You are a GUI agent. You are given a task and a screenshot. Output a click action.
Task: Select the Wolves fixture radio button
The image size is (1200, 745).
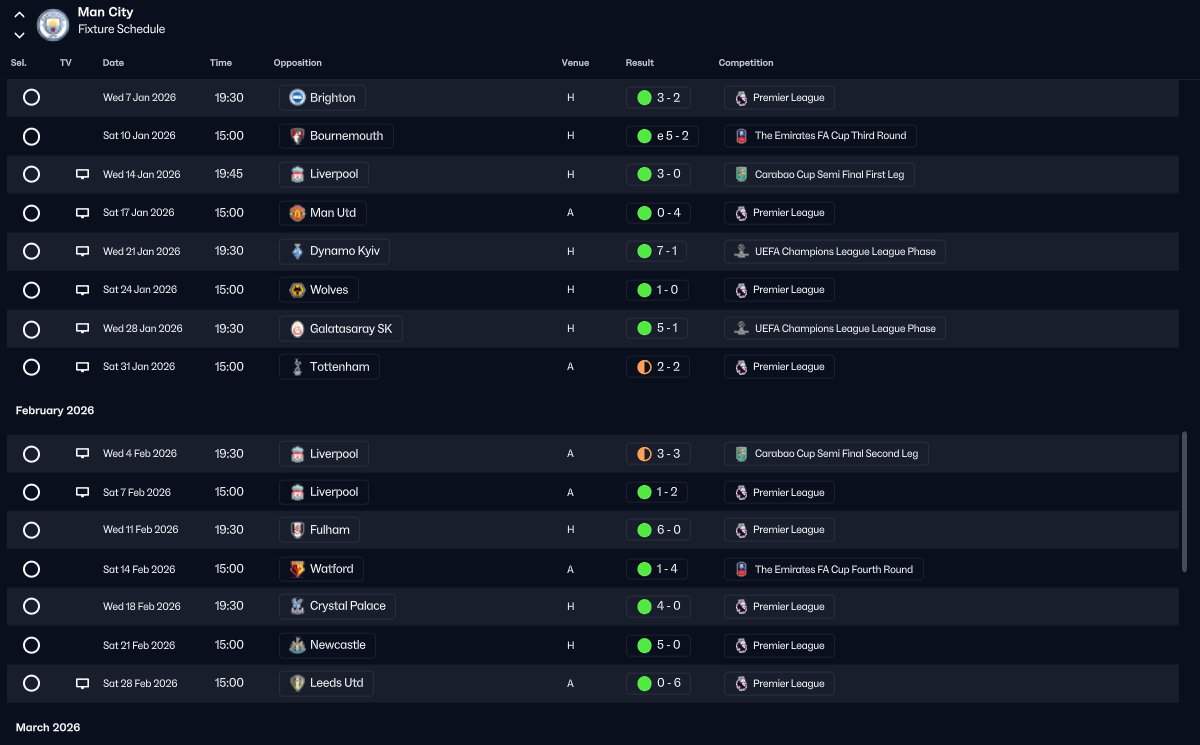[31, 290]
